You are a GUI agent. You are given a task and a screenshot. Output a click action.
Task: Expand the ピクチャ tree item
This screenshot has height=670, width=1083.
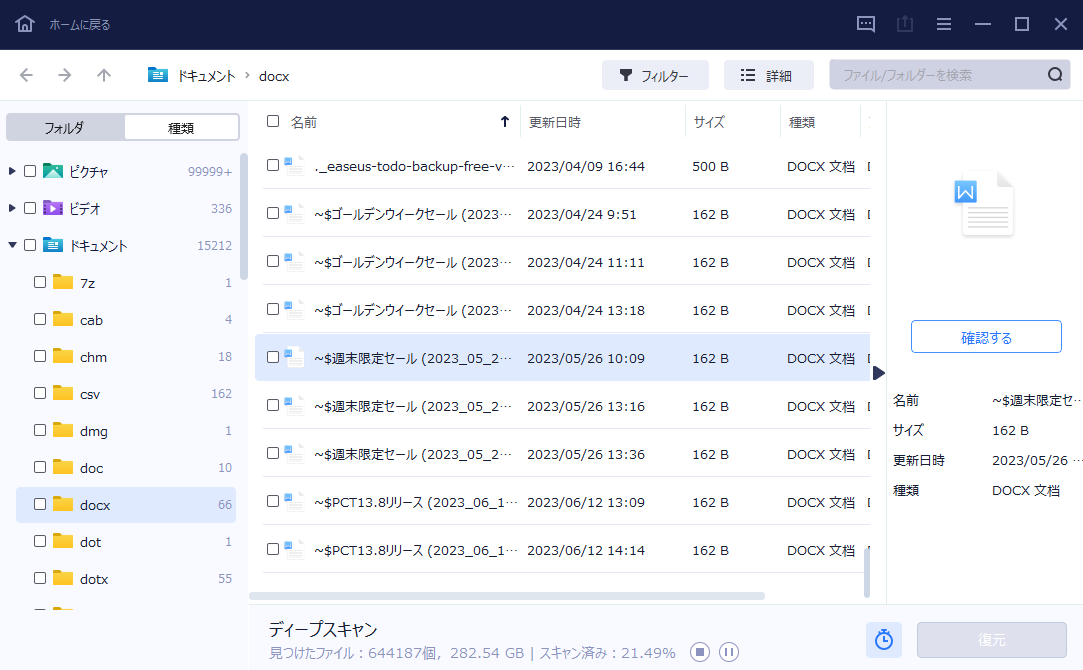pos(10,170)
